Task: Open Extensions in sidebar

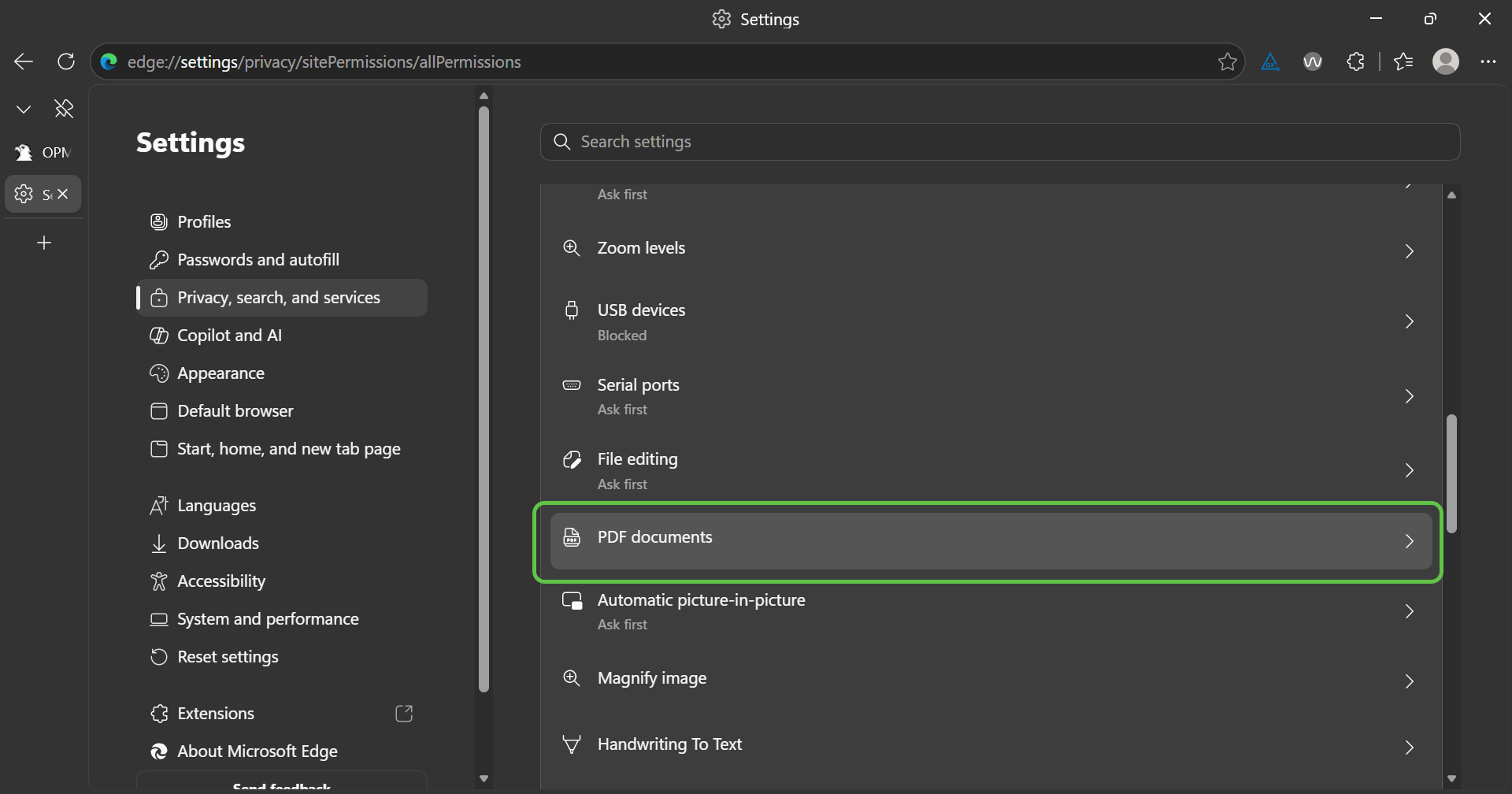Action: click(282, 714)
